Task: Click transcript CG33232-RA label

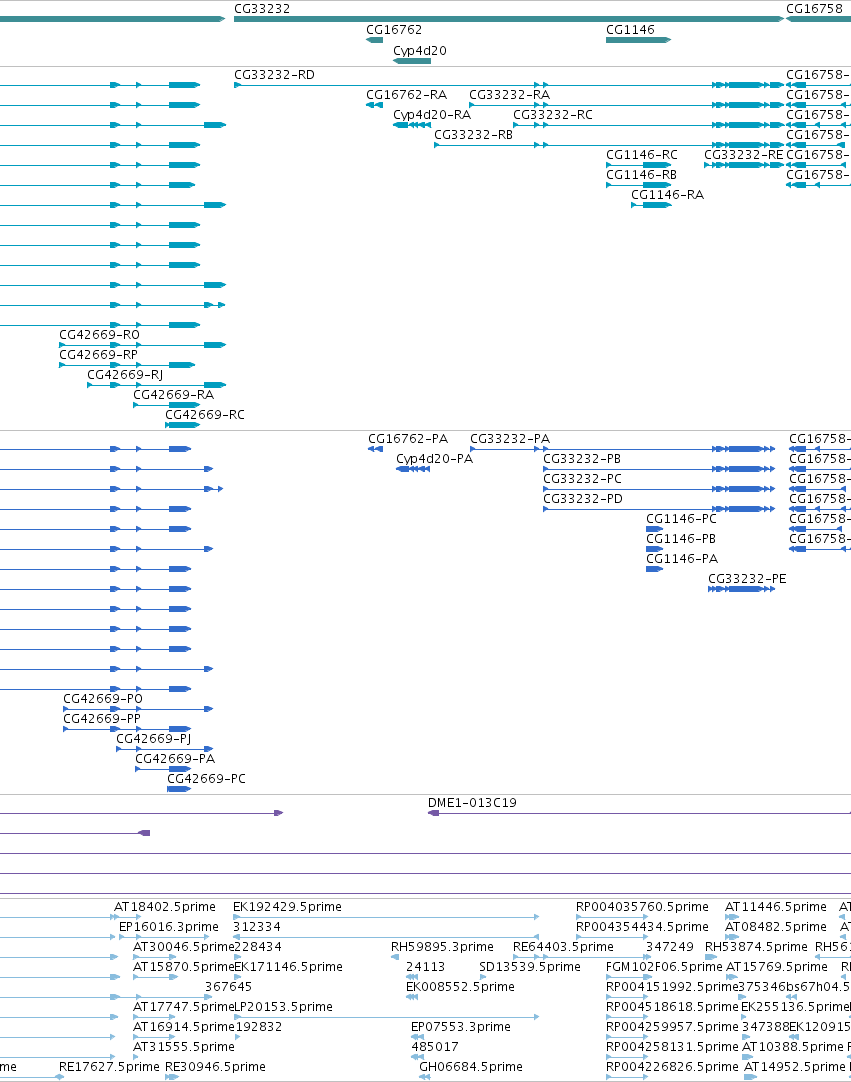Action: tap(509, 95)
